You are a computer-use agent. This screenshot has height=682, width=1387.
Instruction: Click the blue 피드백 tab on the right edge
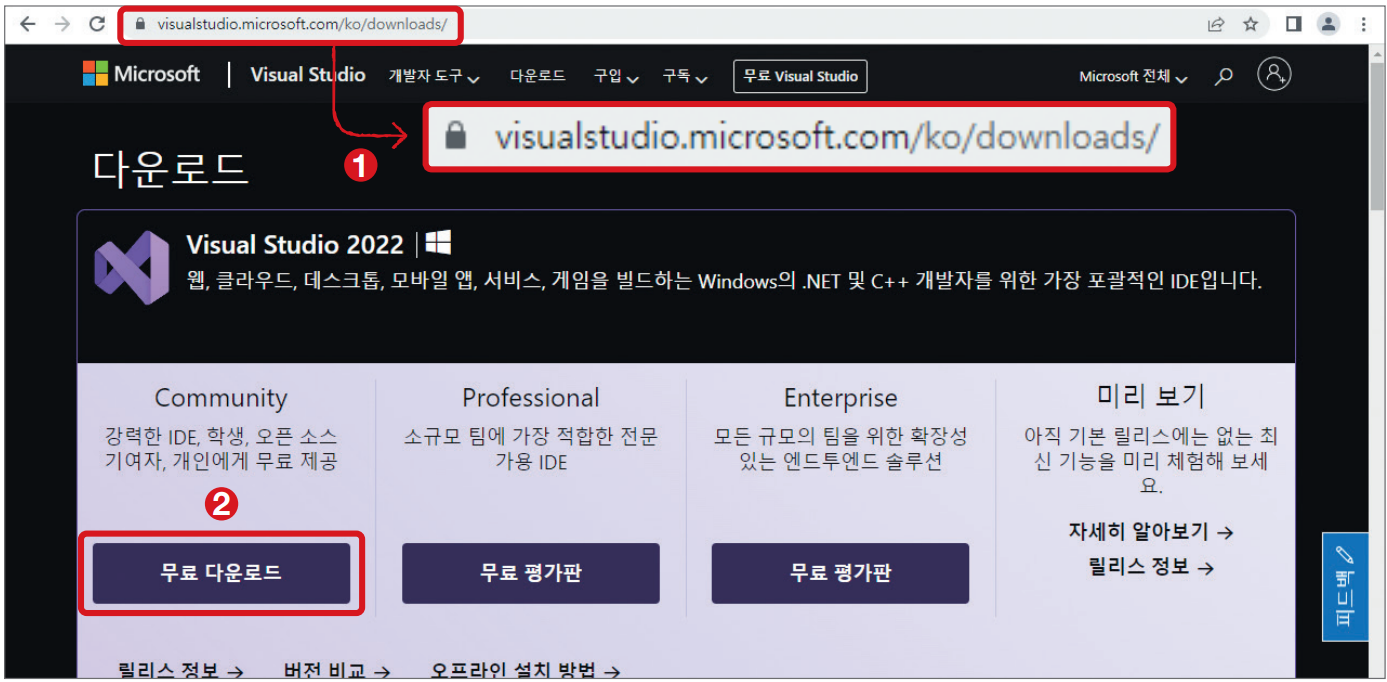1344,584
